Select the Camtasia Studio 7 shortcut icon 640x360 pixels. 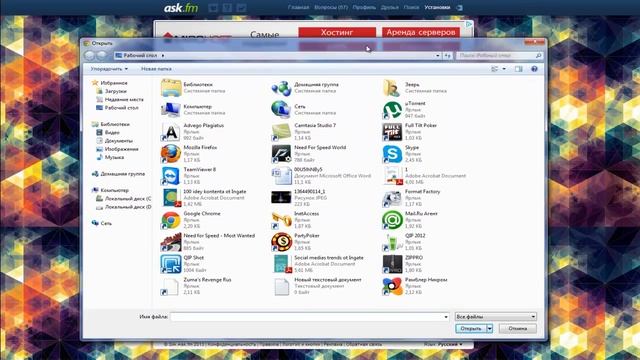tap(281, 132)
